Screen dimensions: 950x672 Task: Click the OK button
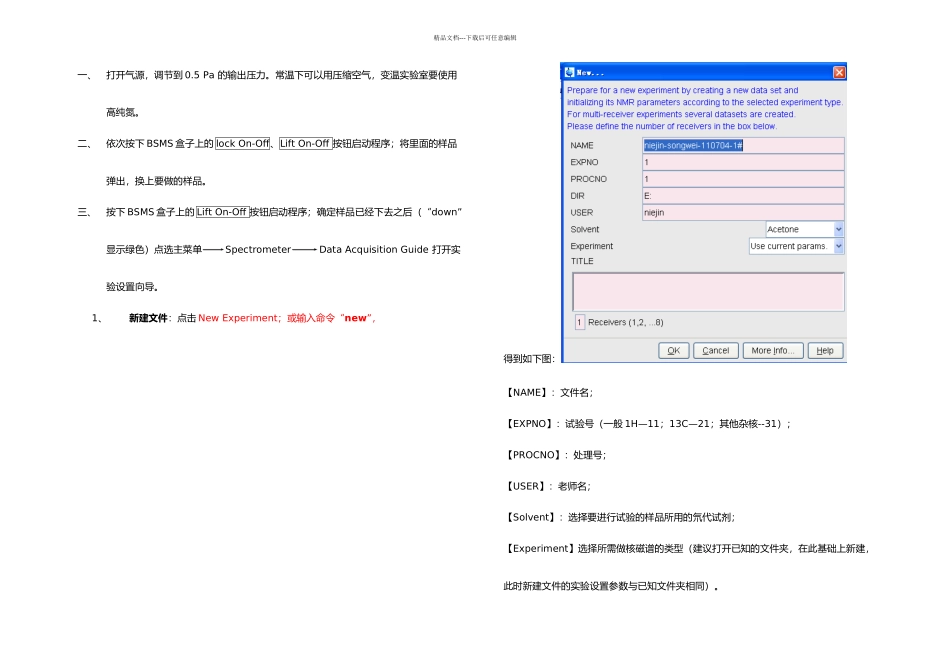pos(674,351)
